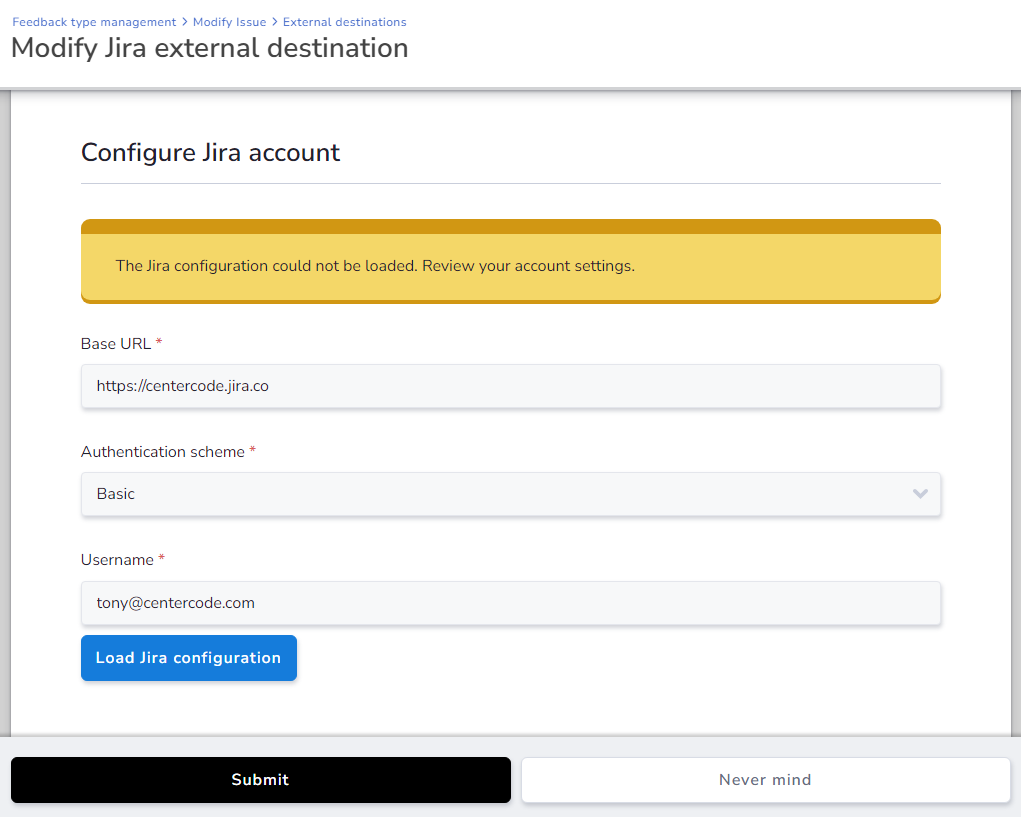Click the Modify Jira external destination title
Screen dimensions: 1021x817
210,48
